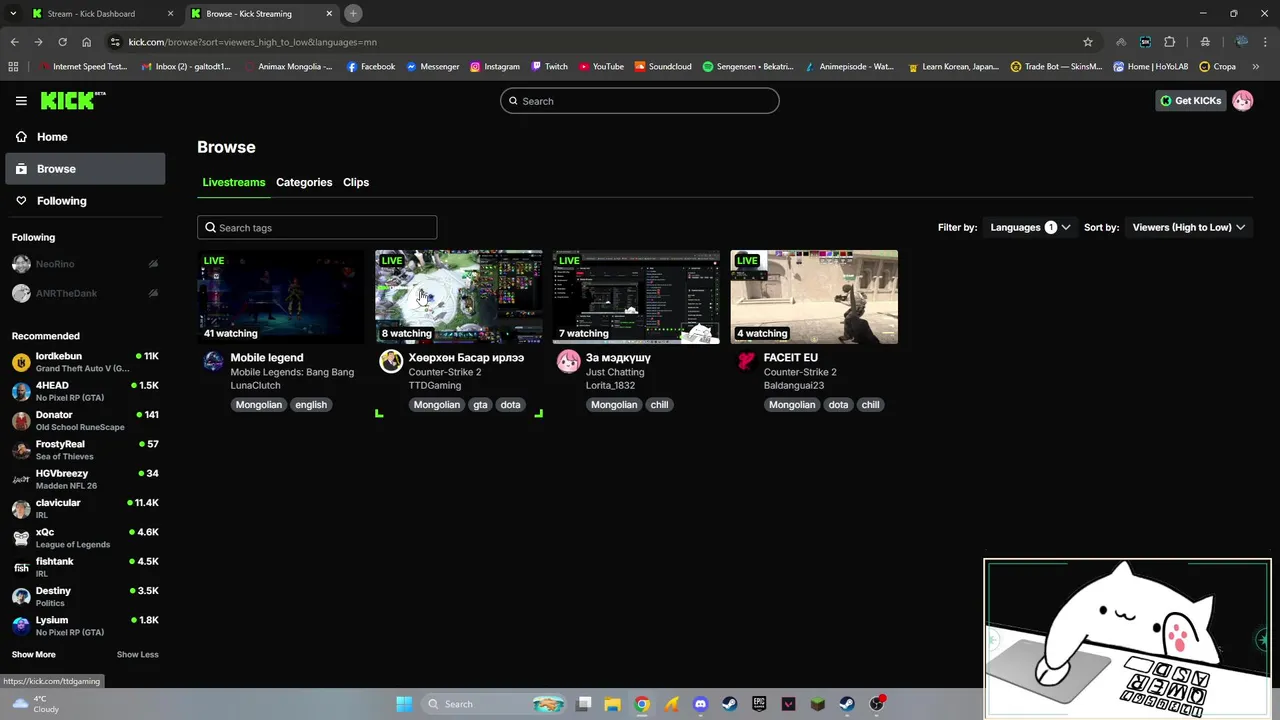
Task: Click Baldanguai23 channel avatar
Action: pyautogui.click(x=746, y=362)
